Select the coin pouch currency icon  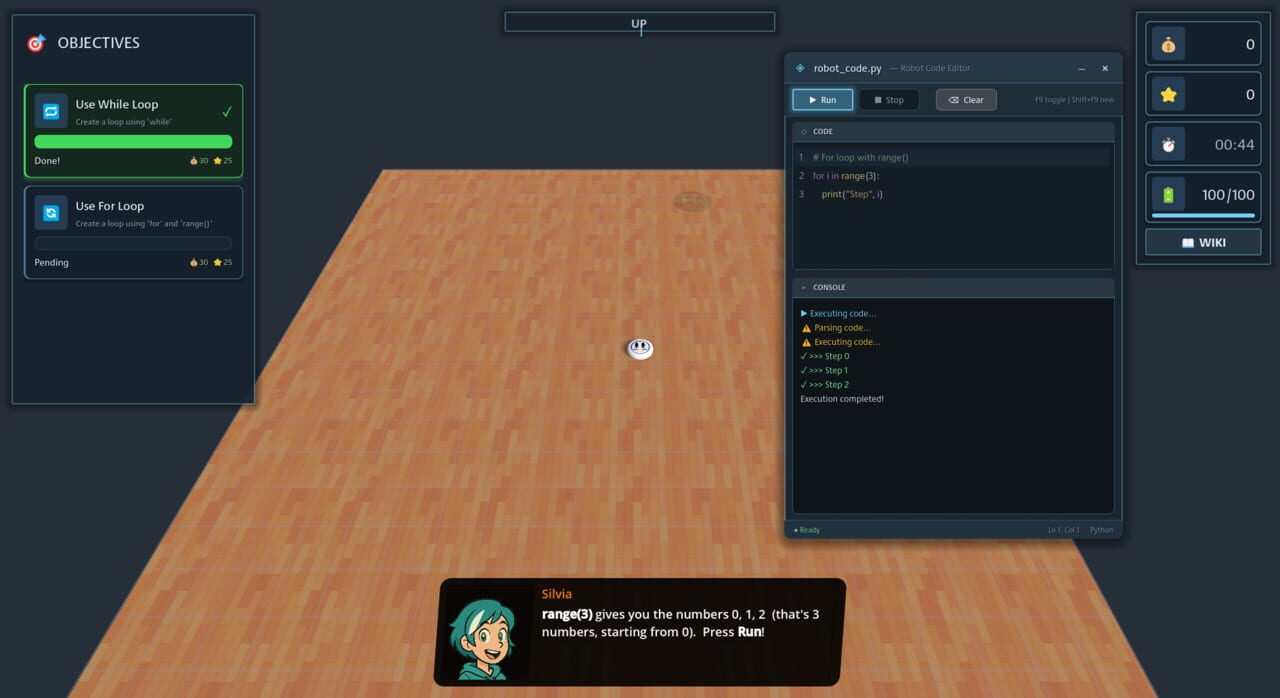click(1168, 43)
